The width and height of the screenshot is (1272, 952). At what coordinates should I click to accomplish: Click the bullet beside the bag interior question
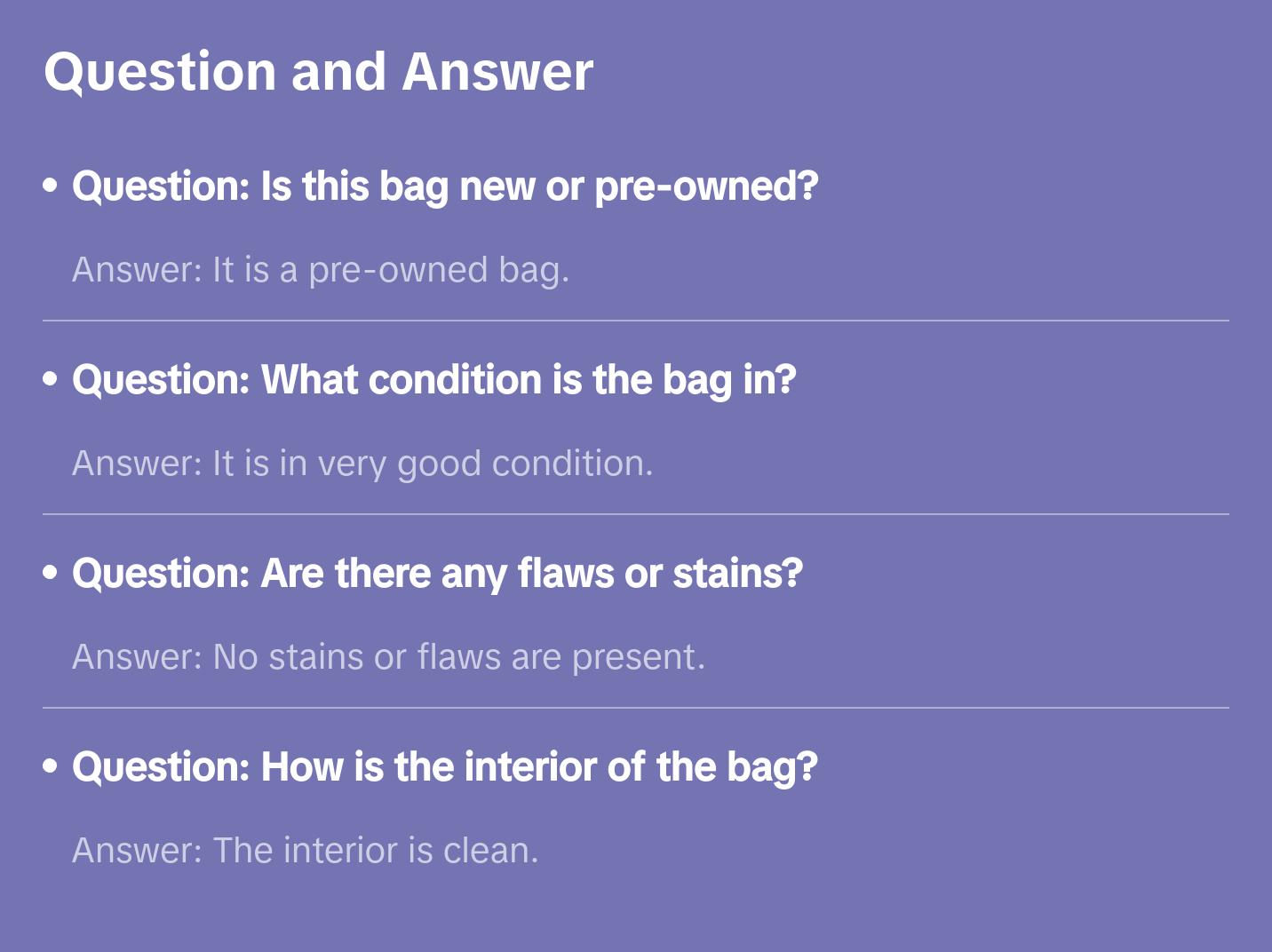(x=51, y=766)
